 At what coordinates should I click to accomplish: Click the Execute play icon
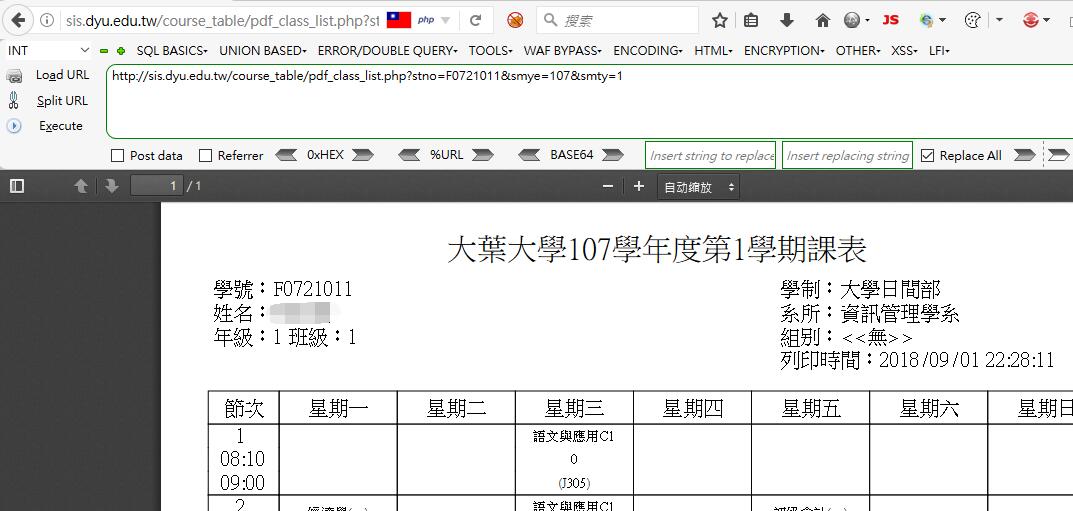point(14,126)
